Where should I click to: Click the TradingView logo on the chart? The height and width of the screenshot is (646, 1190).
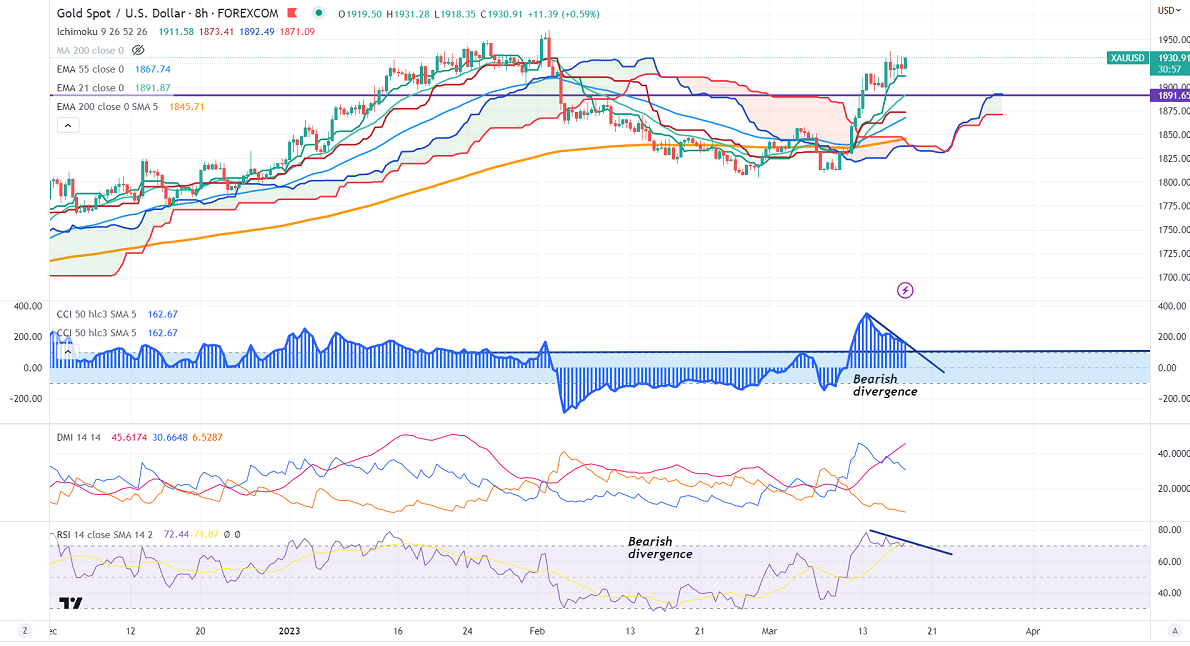point(70,604)
